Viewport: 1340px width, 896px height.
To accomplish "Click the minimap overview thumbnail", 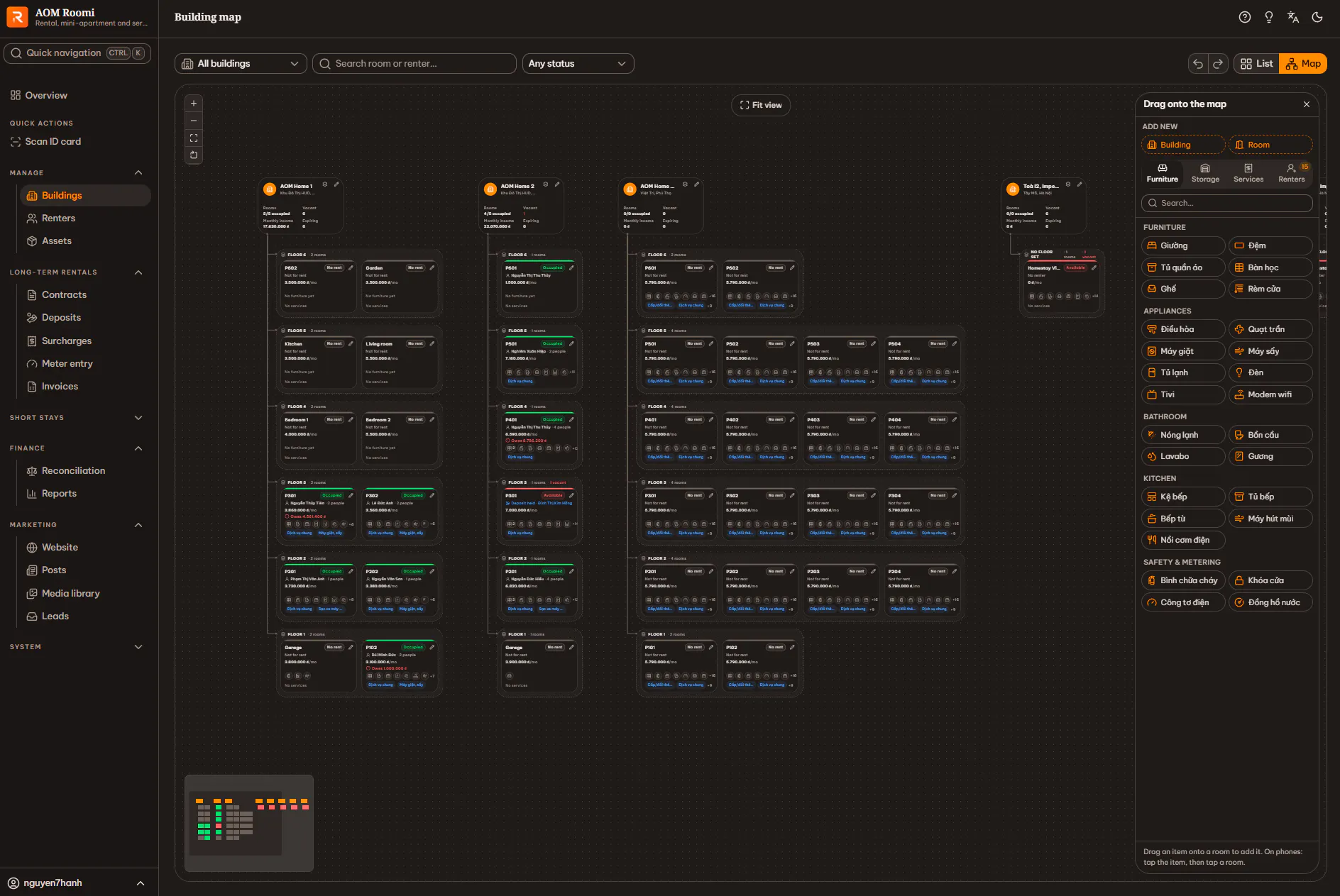I will [249, 823].
